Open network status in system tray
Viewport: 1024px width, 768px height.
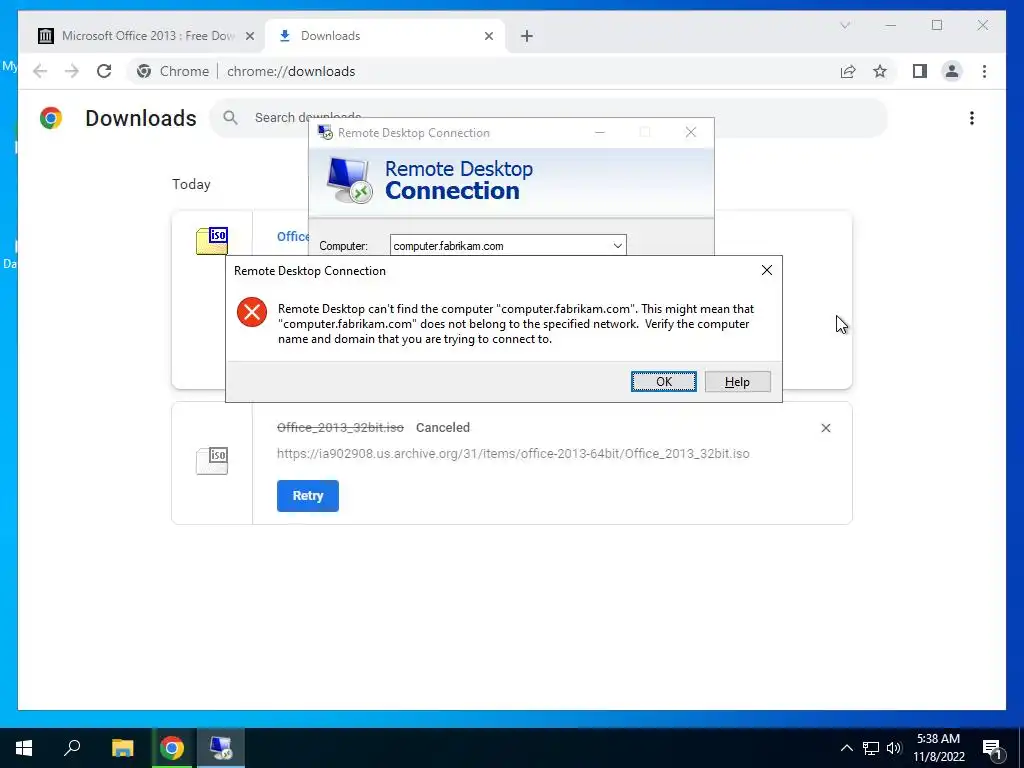click(x=871, y=748)
